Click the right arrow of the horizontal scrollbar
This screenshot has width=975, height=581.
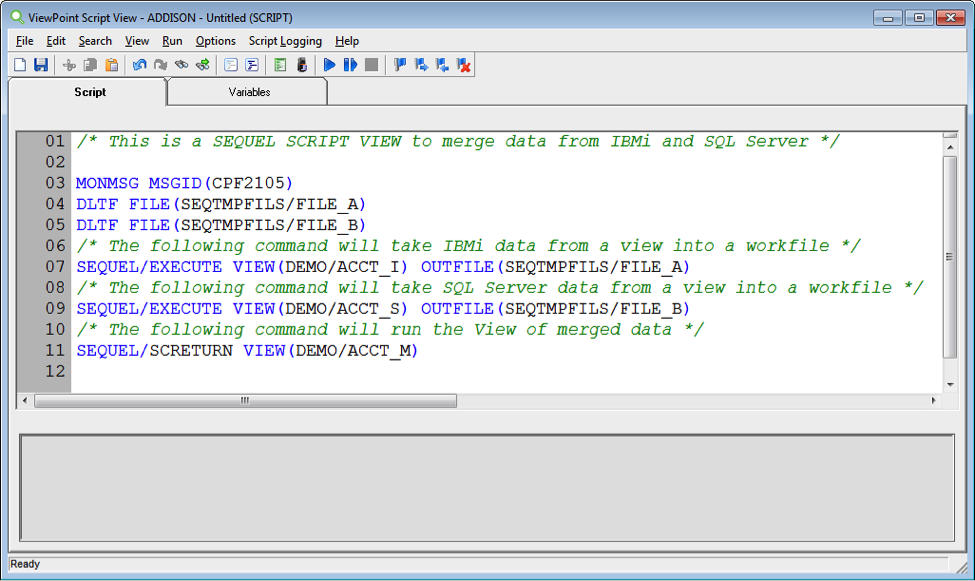940,400
